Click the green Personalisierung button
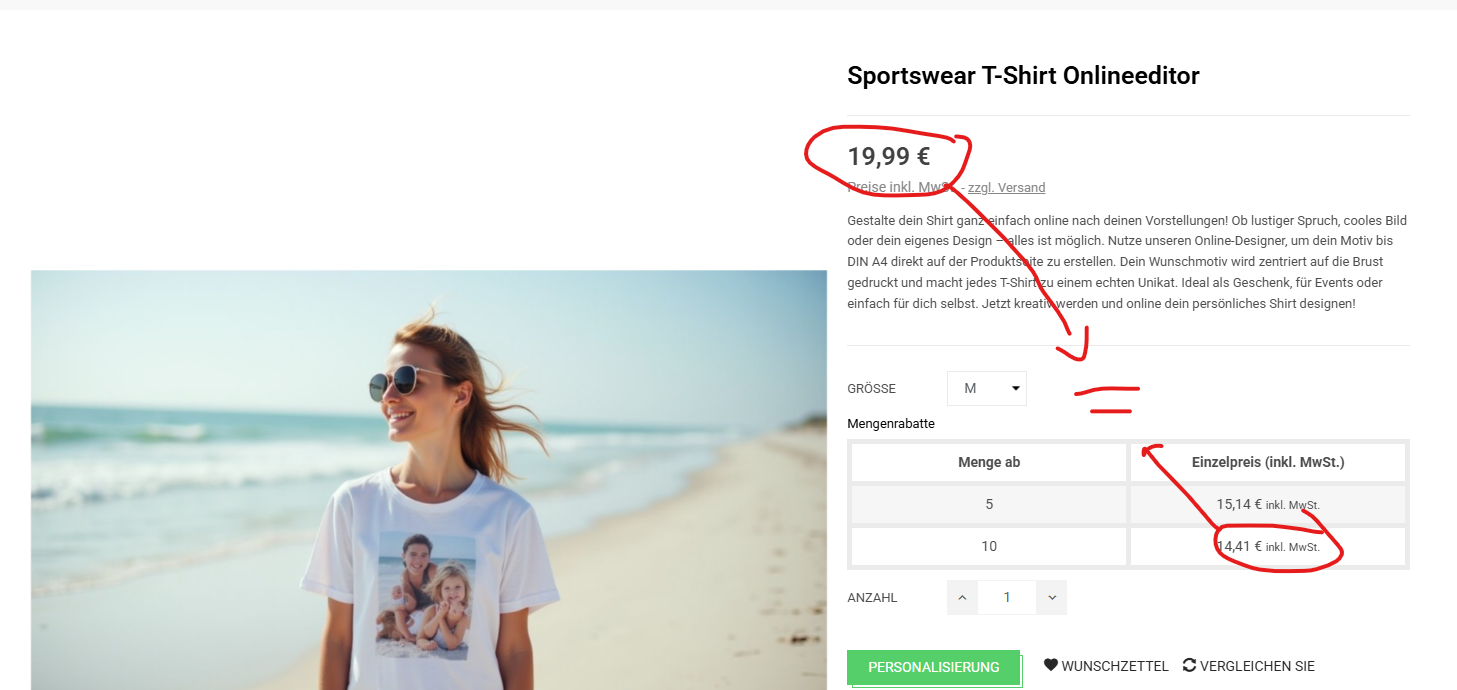1457x690 pixels. [x=934, y=668]
